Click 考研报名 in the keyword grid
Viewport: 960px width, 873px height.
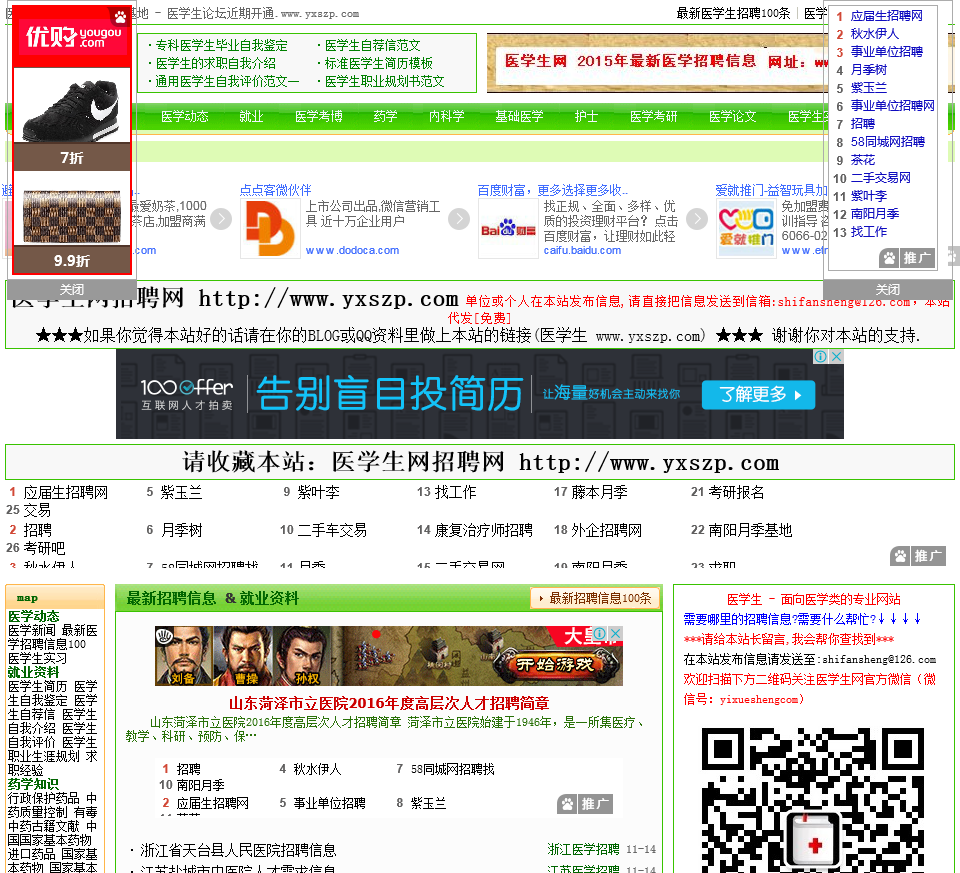[x=737, y=492]
